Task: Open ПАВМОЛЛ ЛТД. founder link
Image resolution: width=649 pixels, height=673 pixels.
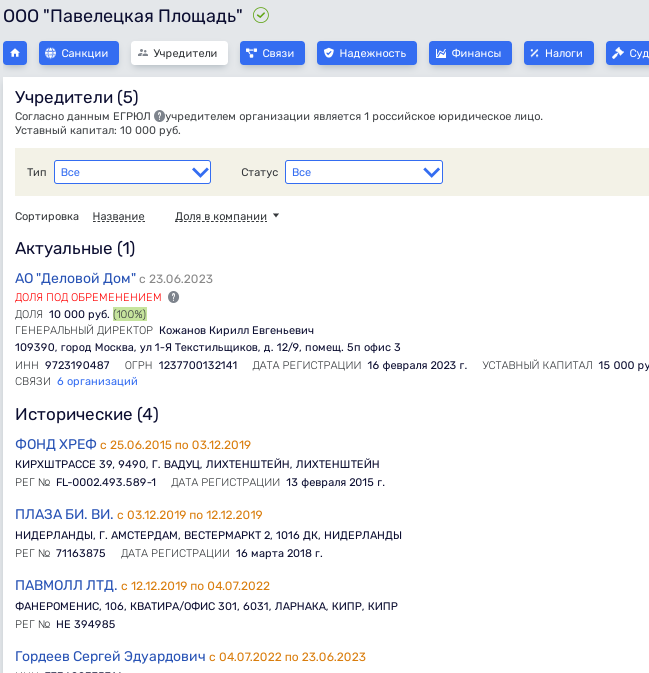Action: (66, 585)
